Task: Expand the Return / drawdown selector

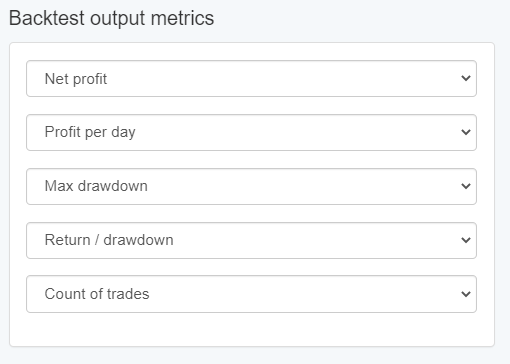Action: (251, 240)
